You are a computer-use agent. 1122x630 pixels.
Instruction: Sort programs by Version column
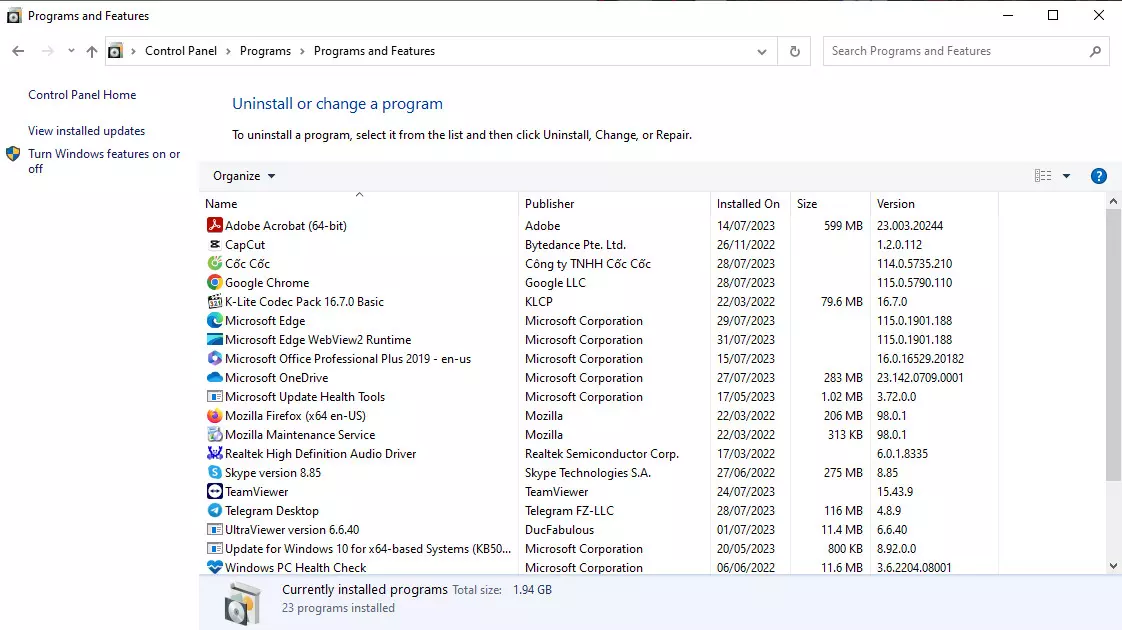(935, 203)
